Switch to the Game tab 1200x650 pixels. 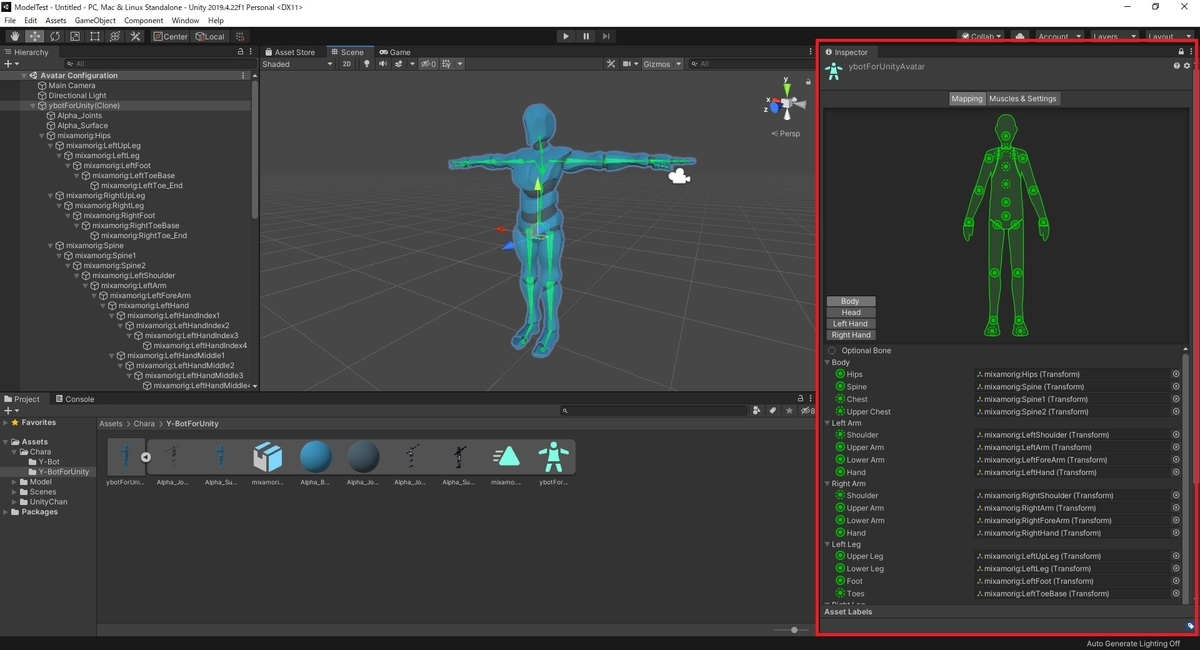[395, 52]
